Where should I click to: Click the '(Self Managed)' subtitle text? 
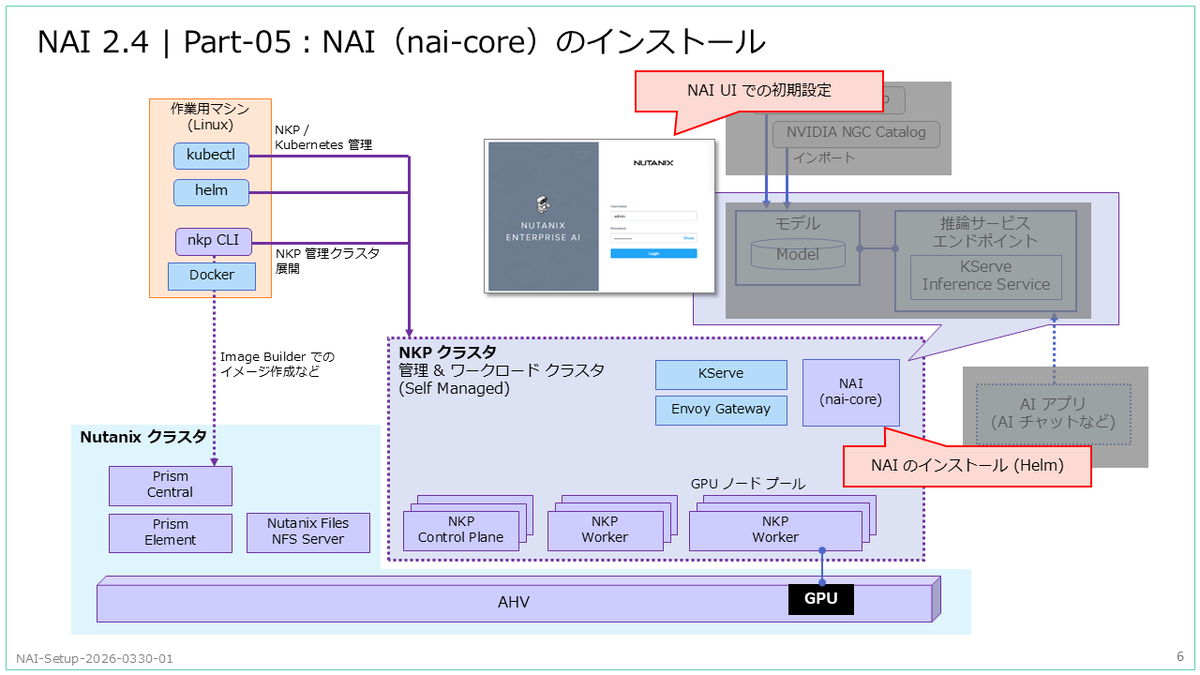click(454, 388)
